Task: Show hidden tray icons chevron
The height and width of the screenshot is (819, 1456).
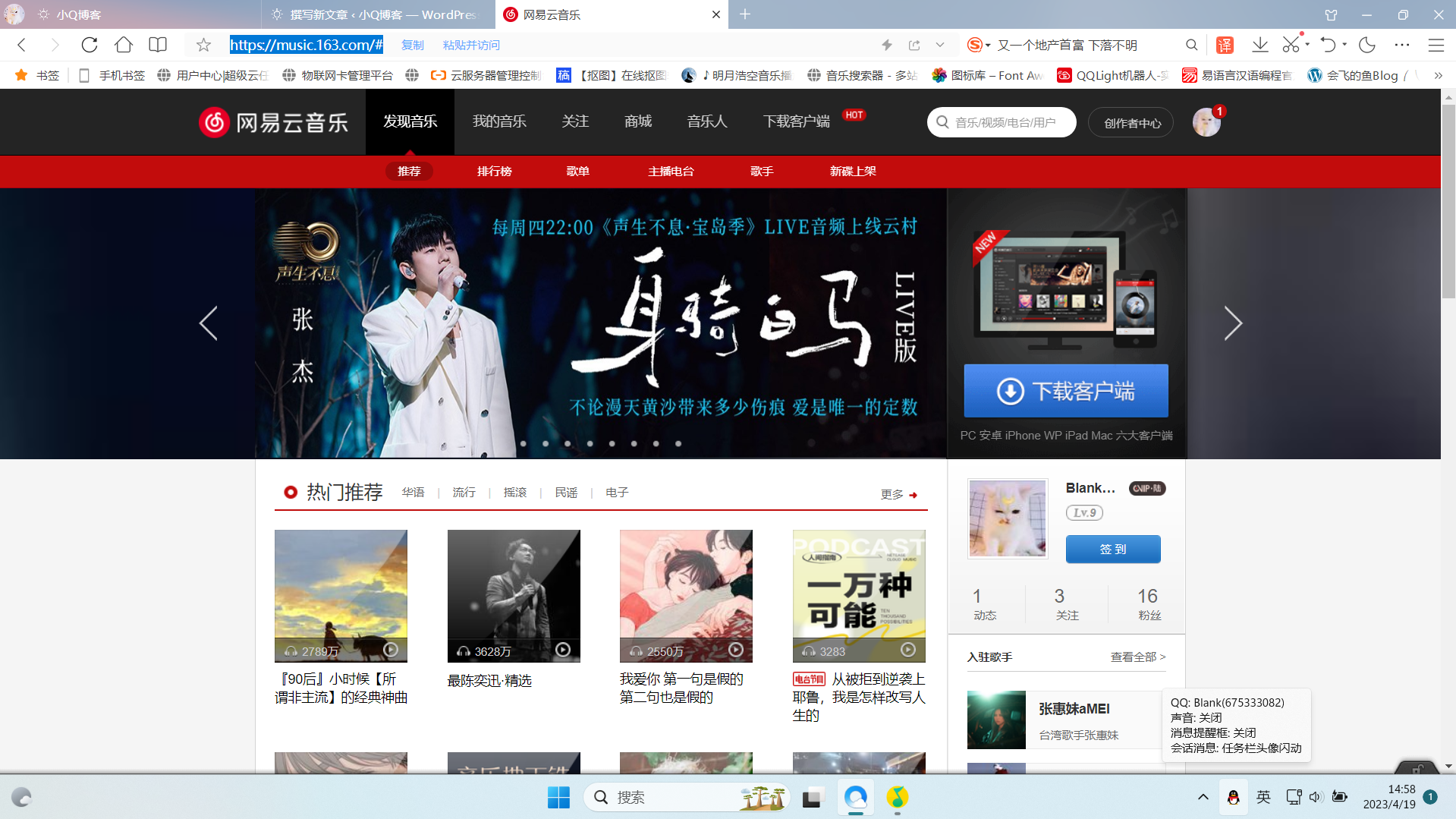Action: click(1203, 797)
